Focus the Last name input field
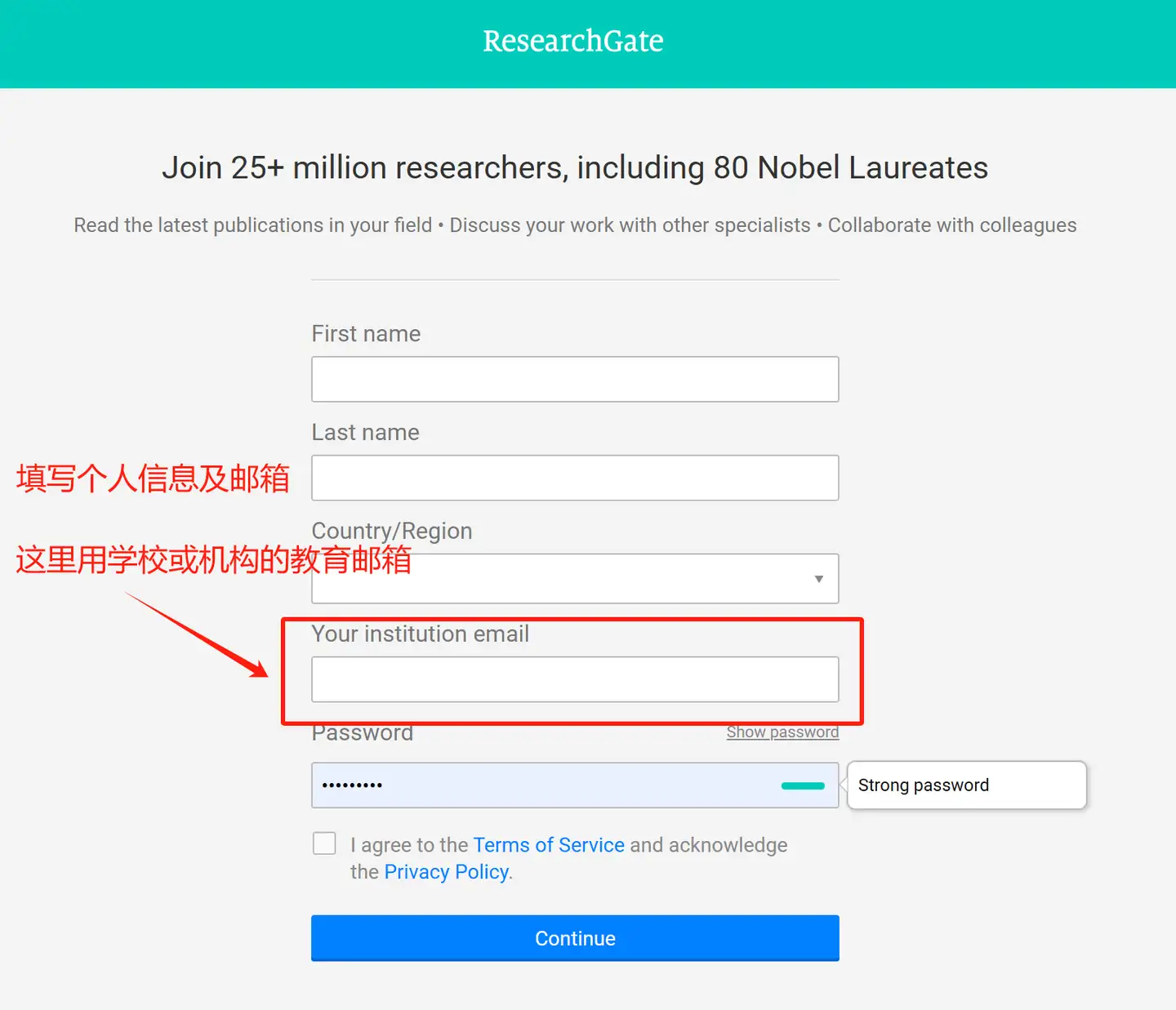This screenshot has width=1176, height=1010. click(575, 478)
